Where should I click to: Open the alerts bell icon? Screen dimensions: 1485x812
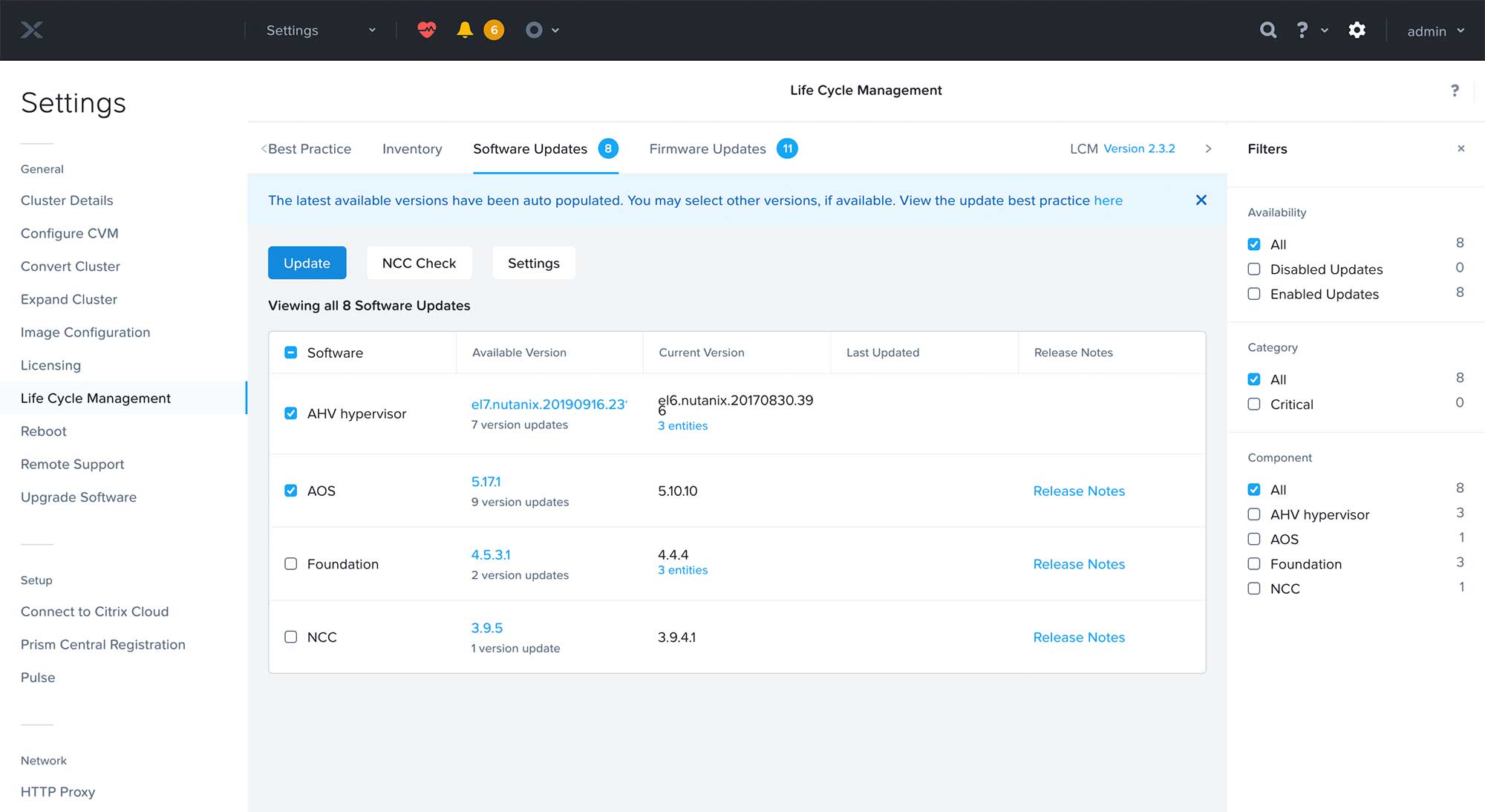[x=465, y=30]
